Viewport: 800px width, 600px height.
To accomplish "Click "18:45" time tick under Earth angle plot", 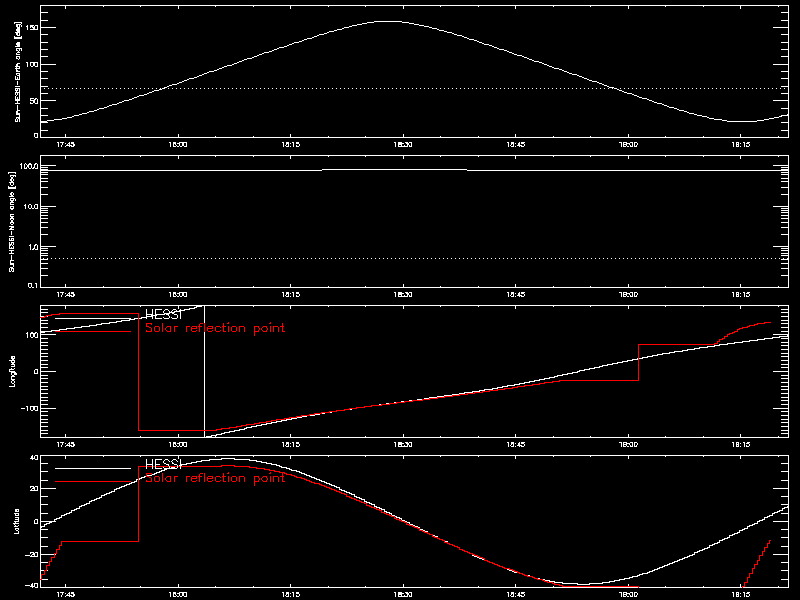I will coord(516,145).
